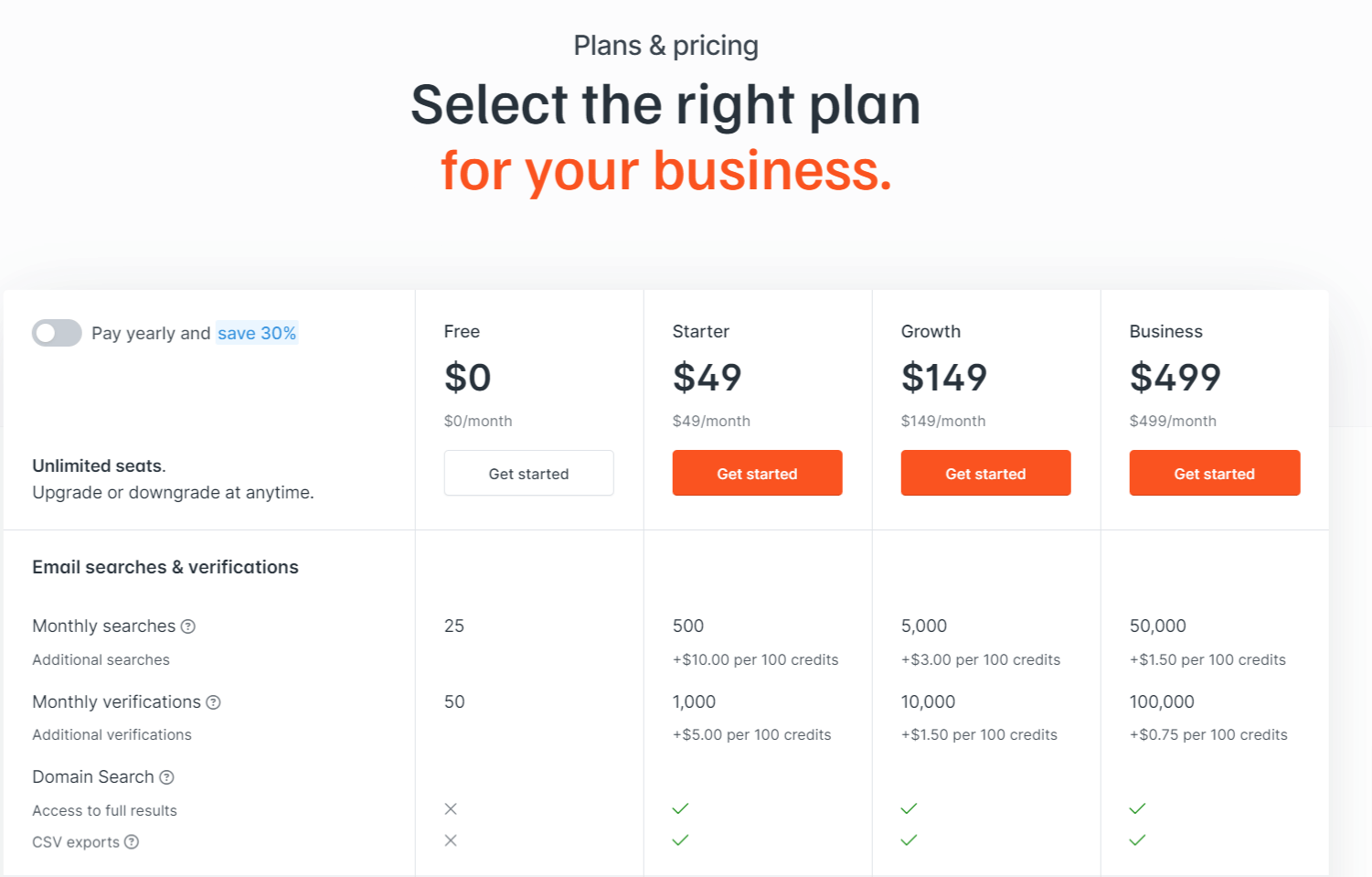The width and height of the screenshot is (1372, 877).
Task: Click Starter's +$10.00 per 100 credits text
Action: 755,659
